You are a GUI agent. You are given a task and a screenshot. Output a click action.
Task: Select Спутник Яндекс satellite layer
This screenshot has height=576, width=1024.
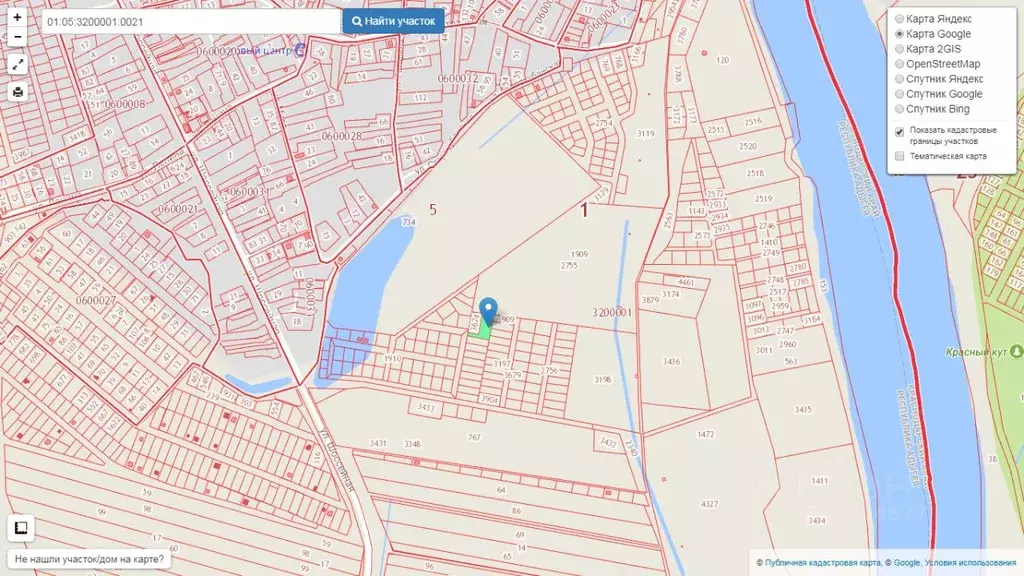point(899,79)
